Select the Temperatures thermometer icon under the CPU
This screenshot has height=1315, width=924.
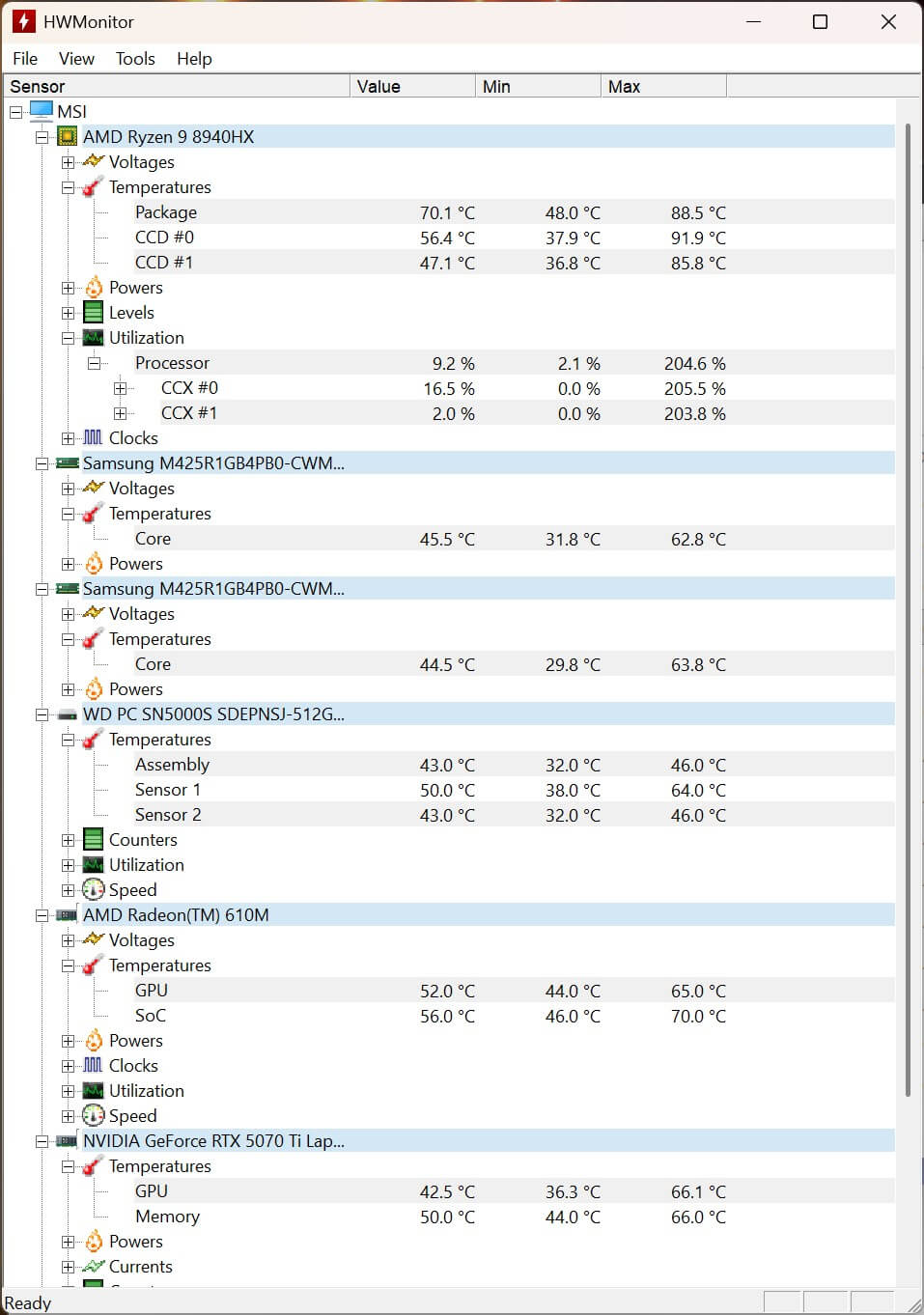[x=90, y=187]
